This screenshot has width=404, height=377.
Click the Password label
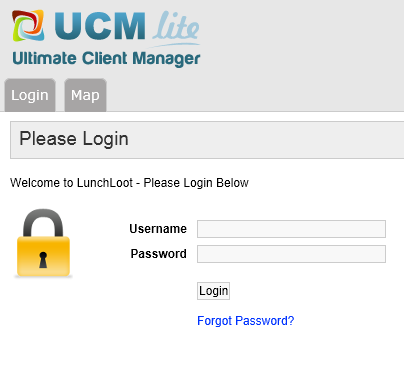pyautogui.click(x=159, y=254)
